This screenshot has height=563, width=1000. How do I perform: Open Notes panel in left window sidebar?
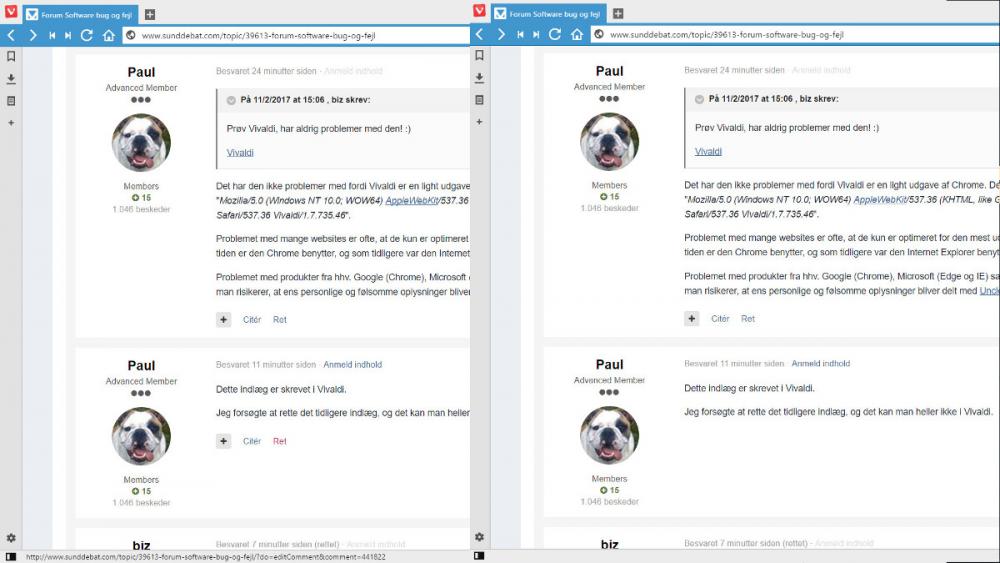11,101
